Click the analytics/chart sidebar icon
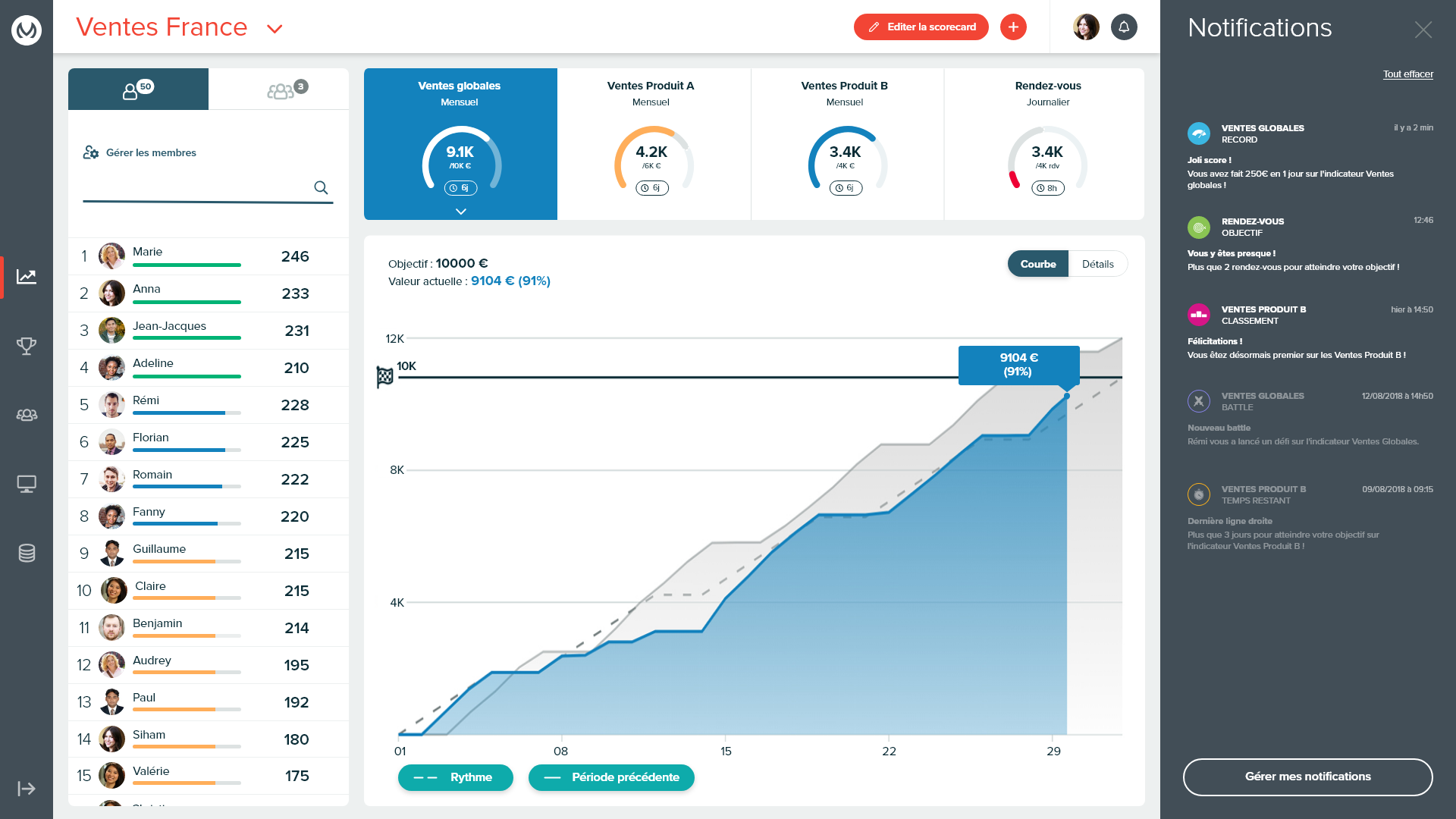Screen dimensions: 1456x819 [x=27, y=276]
